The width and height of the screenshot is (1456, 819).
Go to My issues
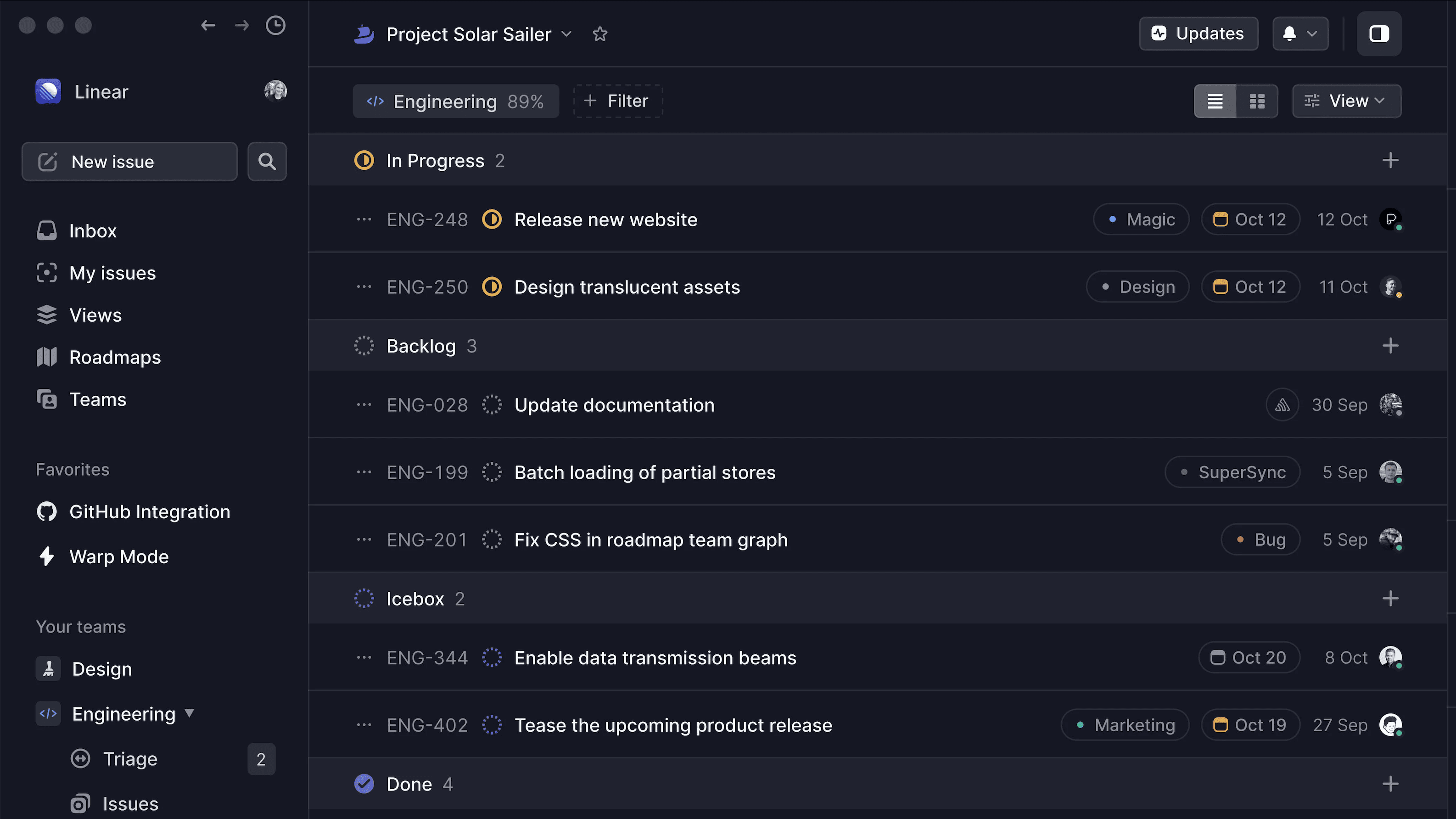click(x=96, y=273)
